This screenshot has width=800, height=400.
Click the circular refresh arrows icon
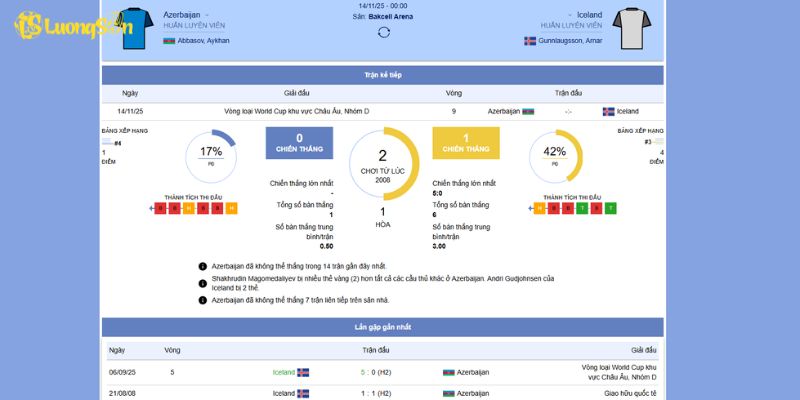pos(383,32)
